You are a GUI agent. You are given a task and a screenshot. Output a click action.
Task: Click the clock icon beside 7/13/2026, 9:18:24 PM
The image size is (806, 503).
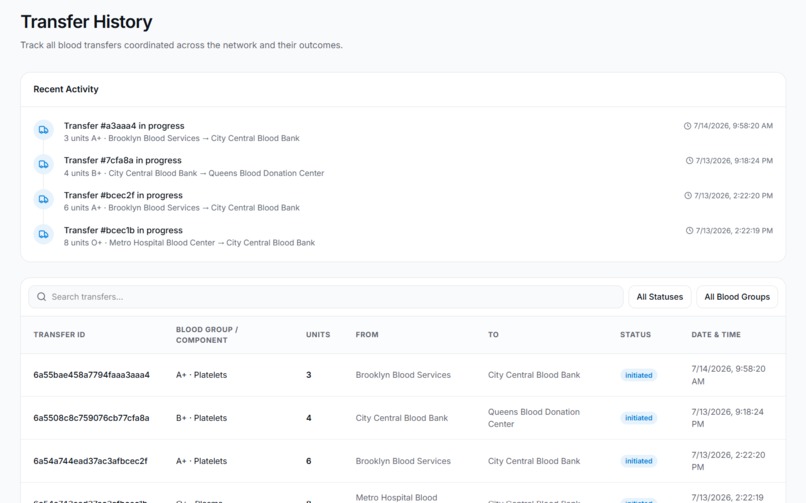689,161
